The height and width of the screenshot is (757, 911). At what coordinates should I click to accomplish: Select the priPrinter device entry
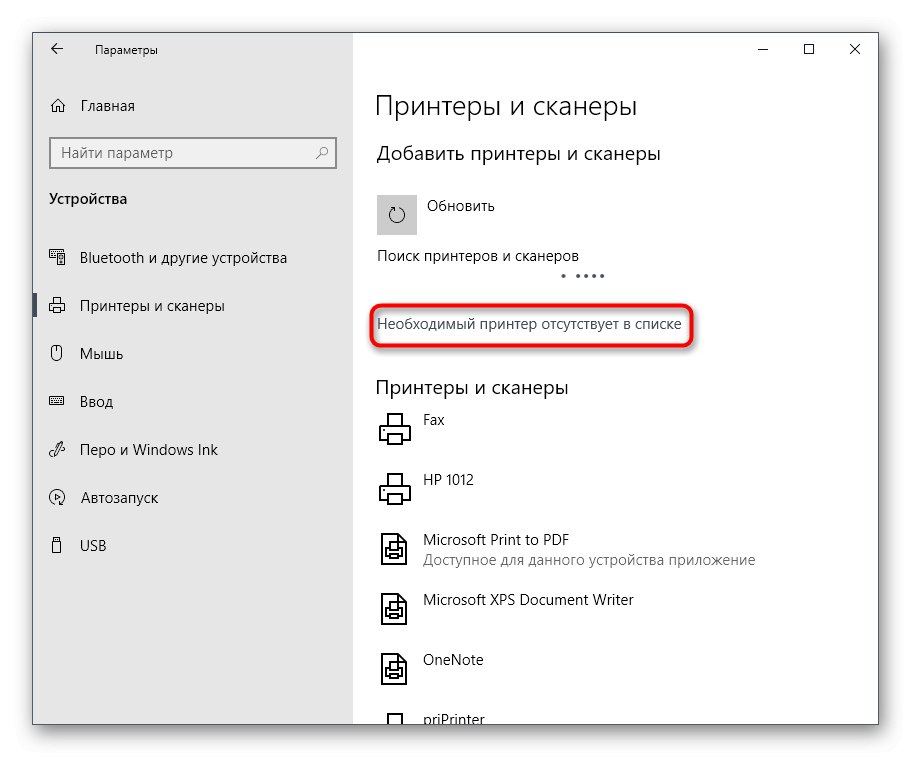click(453, 717)
